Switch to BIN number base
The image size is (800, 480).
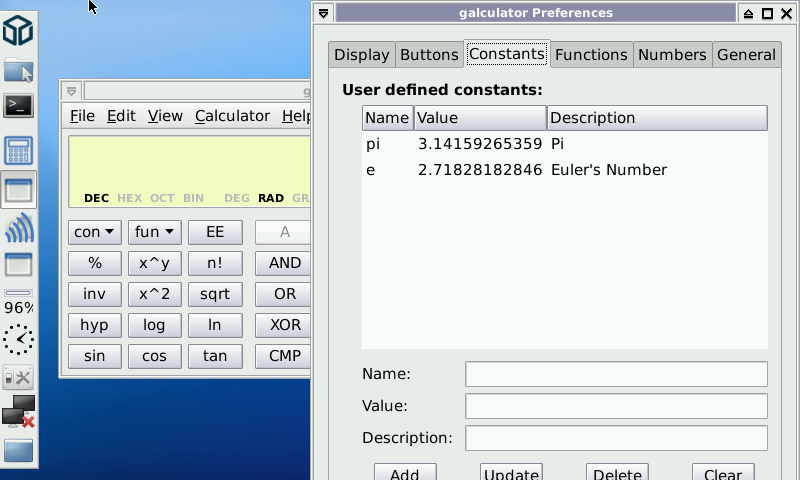click(193, 198)
